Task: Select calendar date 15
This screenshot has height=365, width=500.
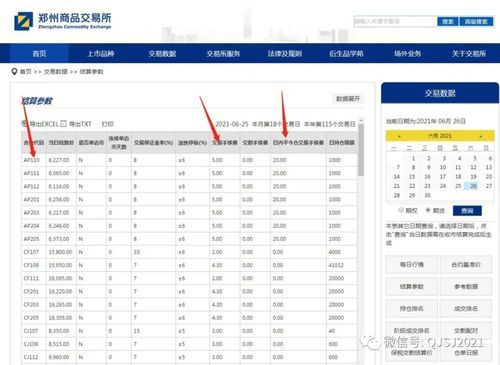Action: coord(412,176)
